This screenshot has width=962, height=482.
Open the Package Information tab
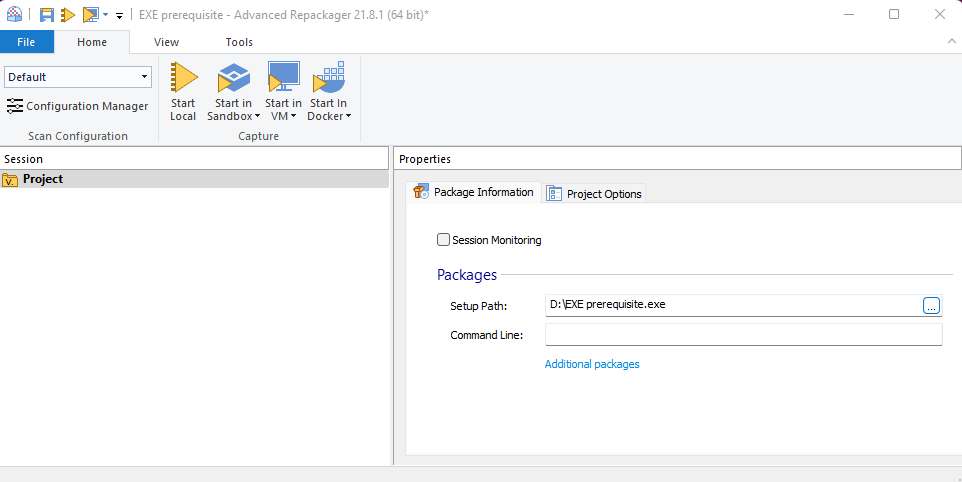coord(474,192)
